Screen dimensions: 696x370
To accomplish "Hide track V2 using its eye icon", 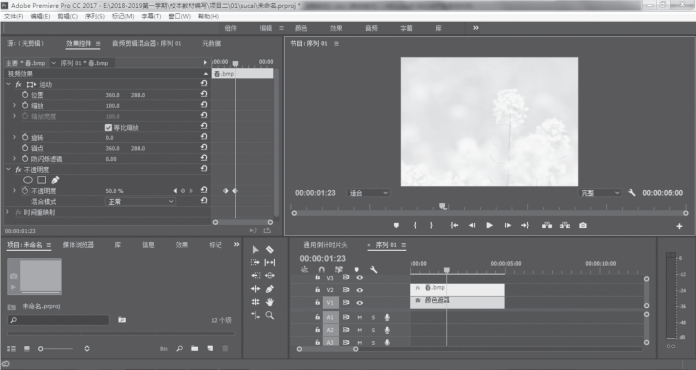I will point(360,290).
